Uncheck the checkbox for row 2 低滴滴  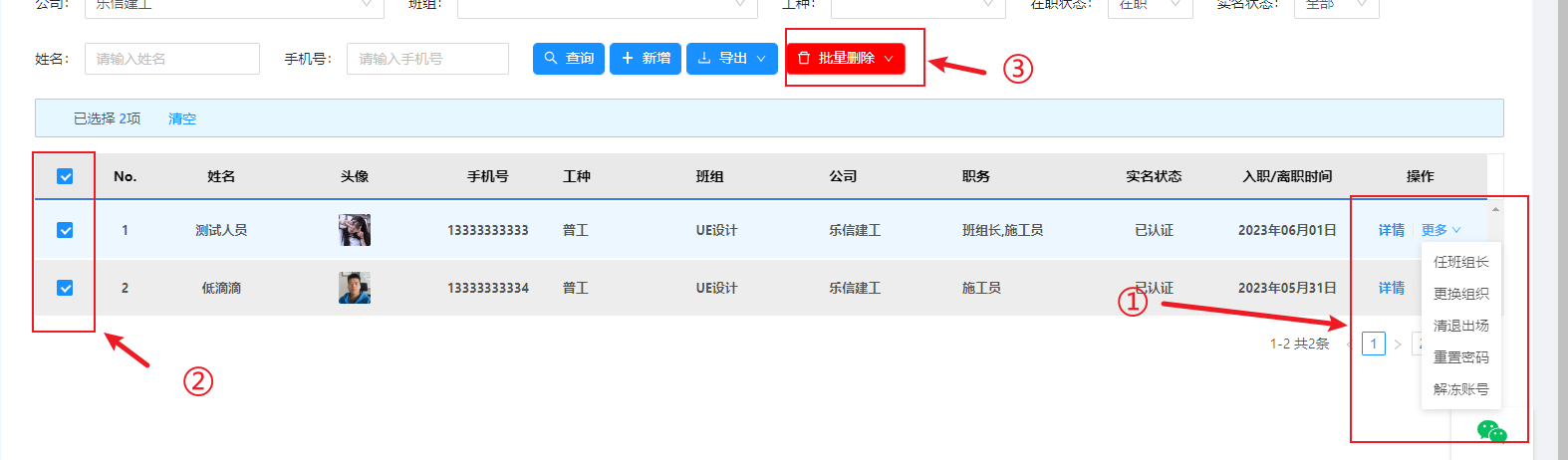click(x=65, y=288)
